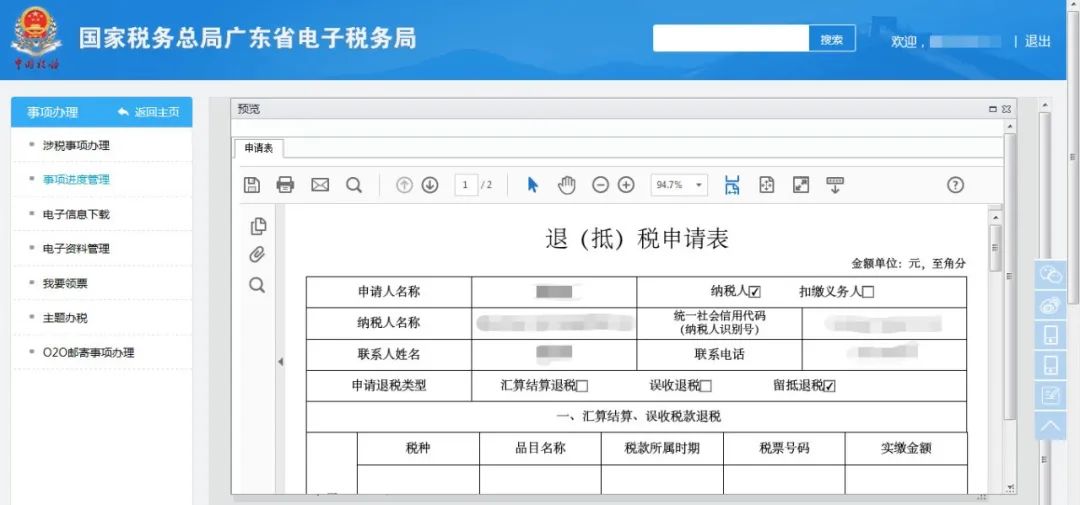Click the 事项办理 panel header
Screen dimensions: 1080x505
[x=52, y=112]
